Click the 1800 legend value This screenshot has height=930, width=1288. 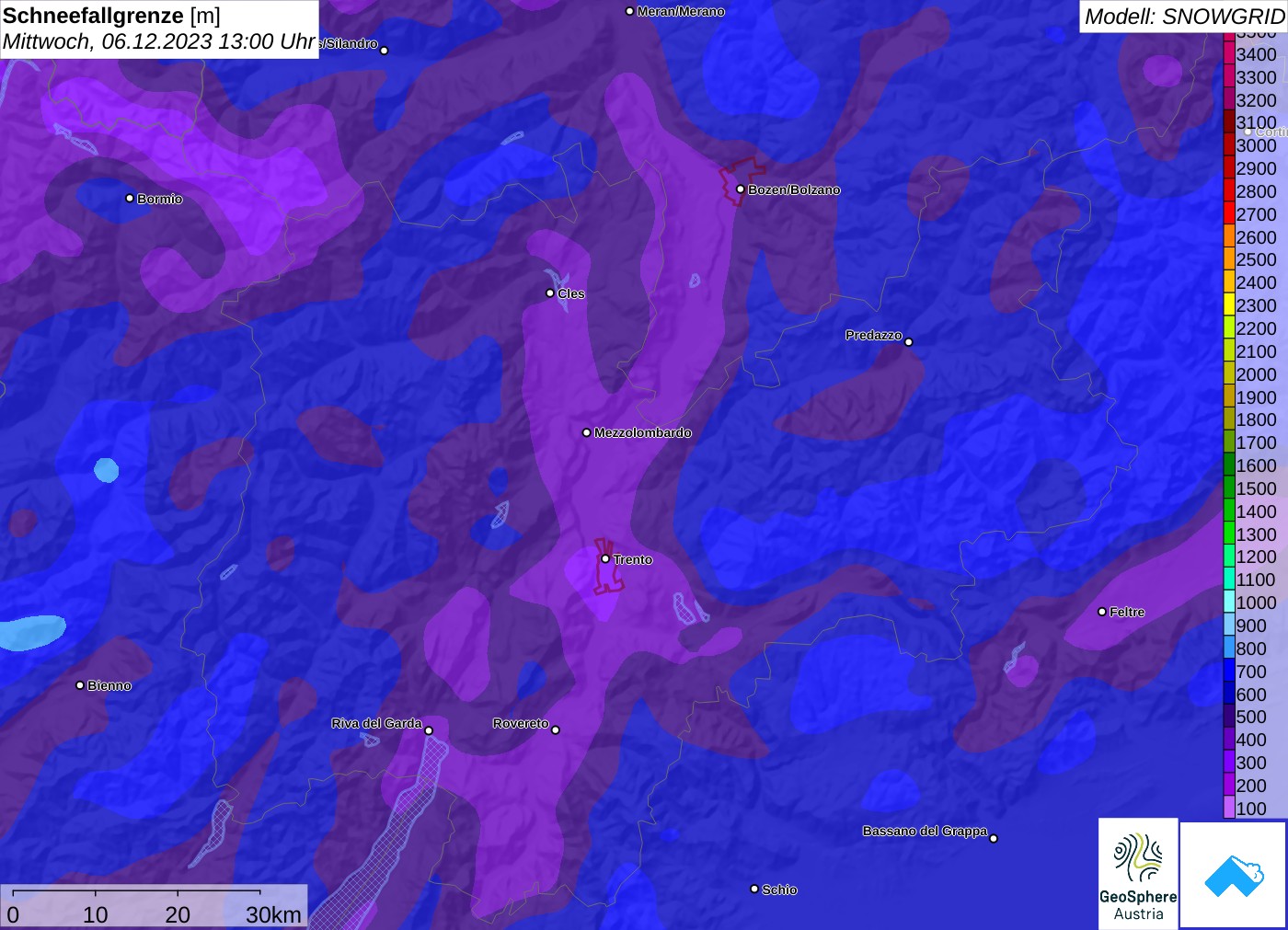[1256, 419]
